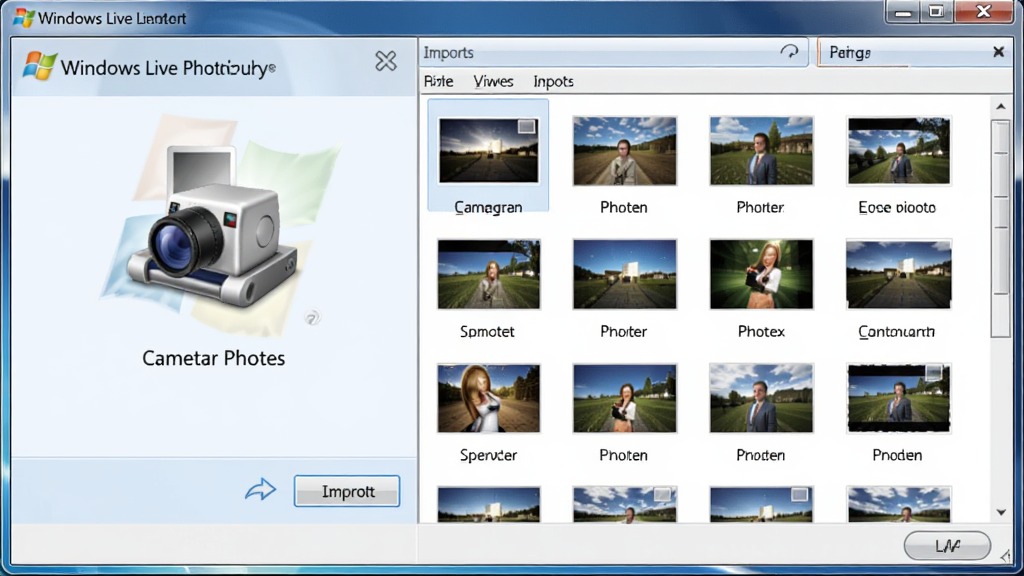Click the Windows Live logo beside the Photrbuly heading
Screen dimensions: 1024x576
39,66
